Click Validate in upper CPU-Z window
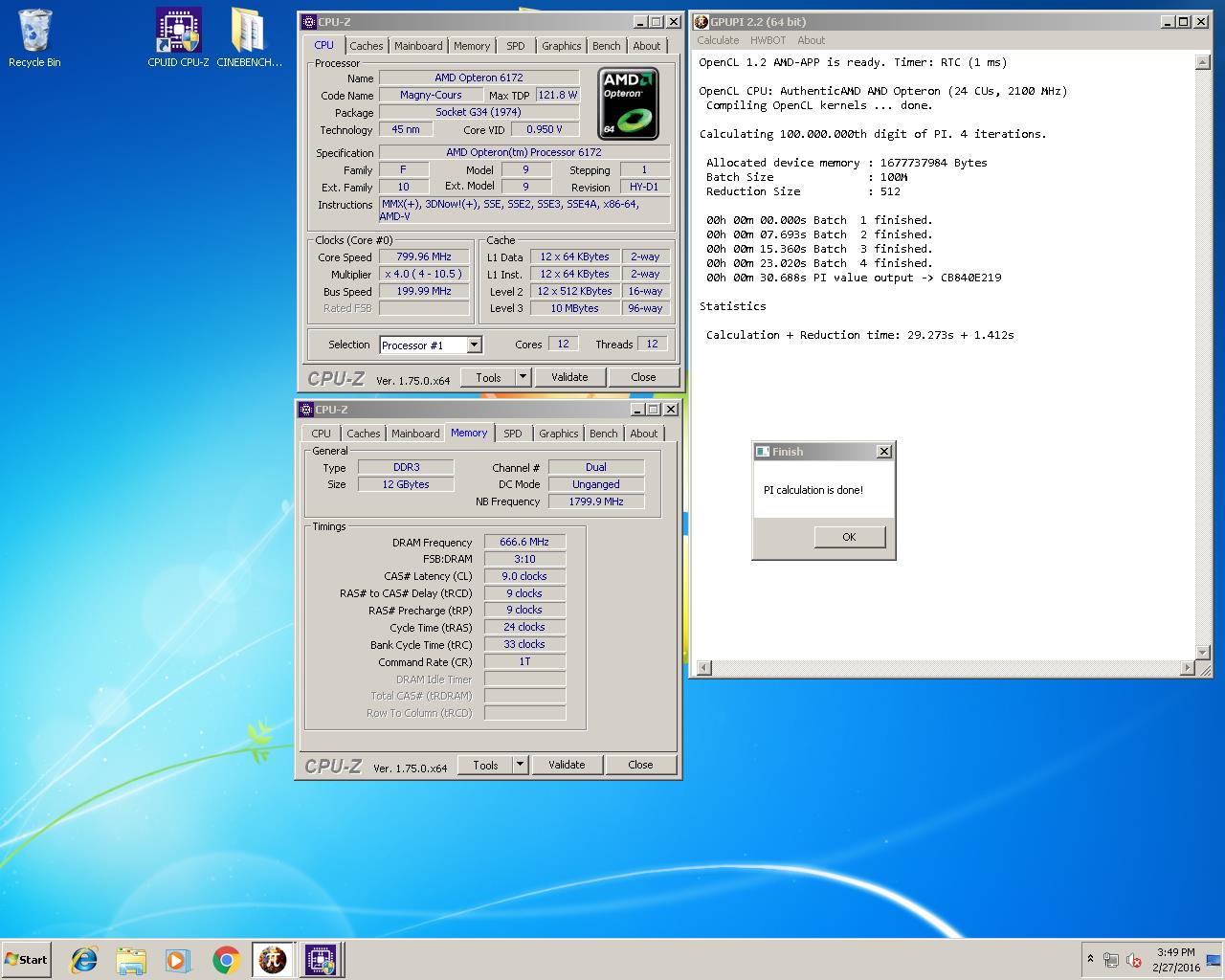This screenshot has height=980, width=1225. point(569,377)
